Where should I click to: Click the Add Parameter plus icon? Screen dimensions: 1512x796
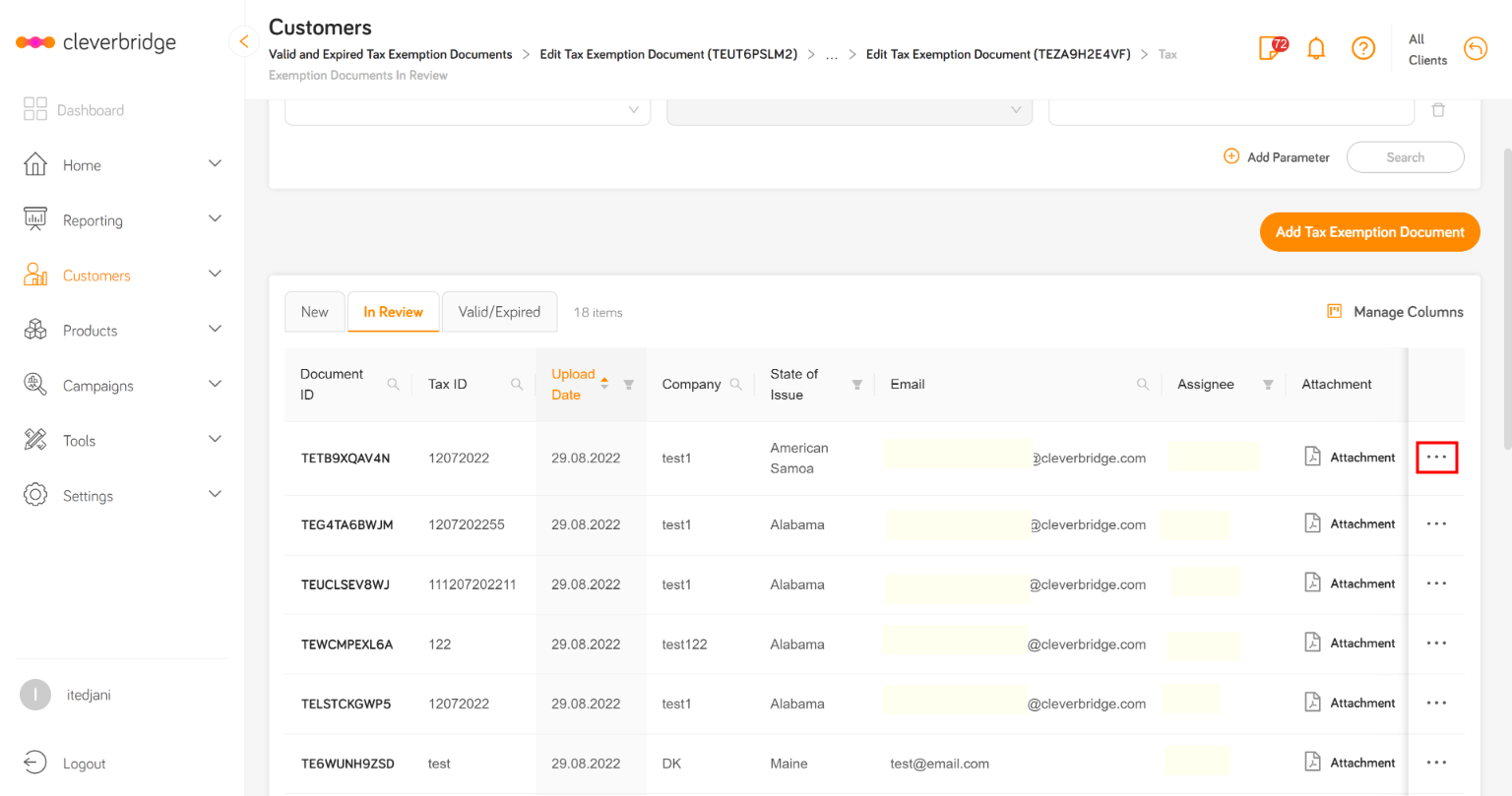pyautogui.click(x=1231, y=156)
